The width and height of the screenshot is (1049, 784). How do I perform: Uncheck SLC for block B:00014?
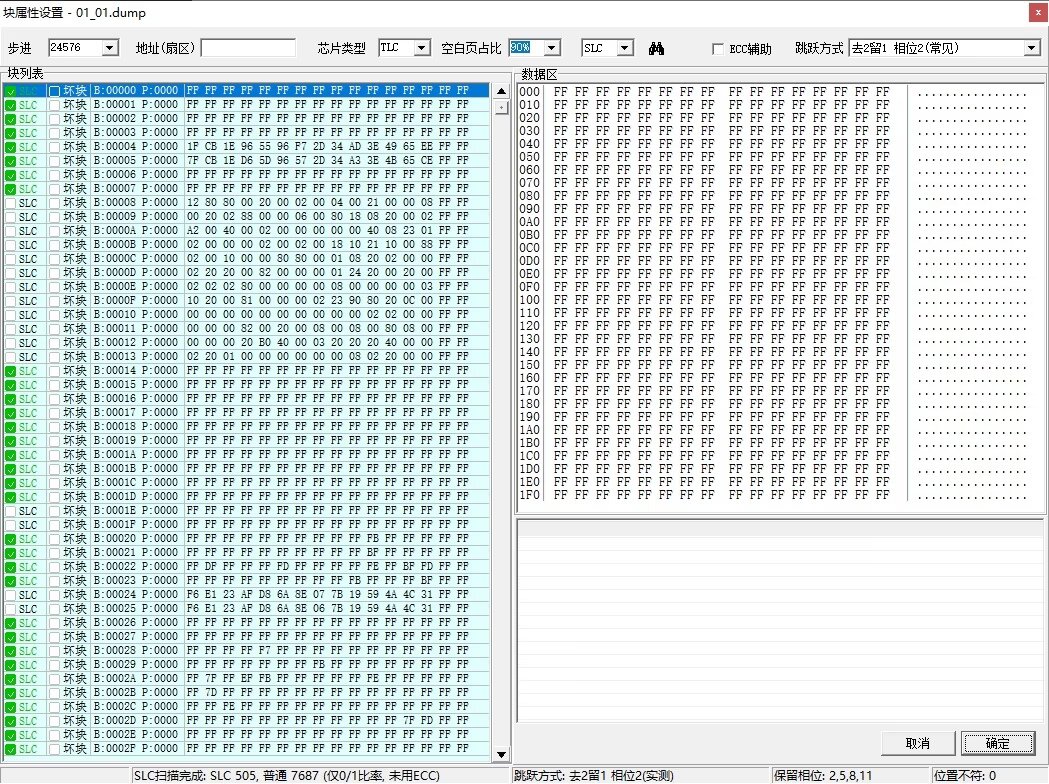point(11,371)
